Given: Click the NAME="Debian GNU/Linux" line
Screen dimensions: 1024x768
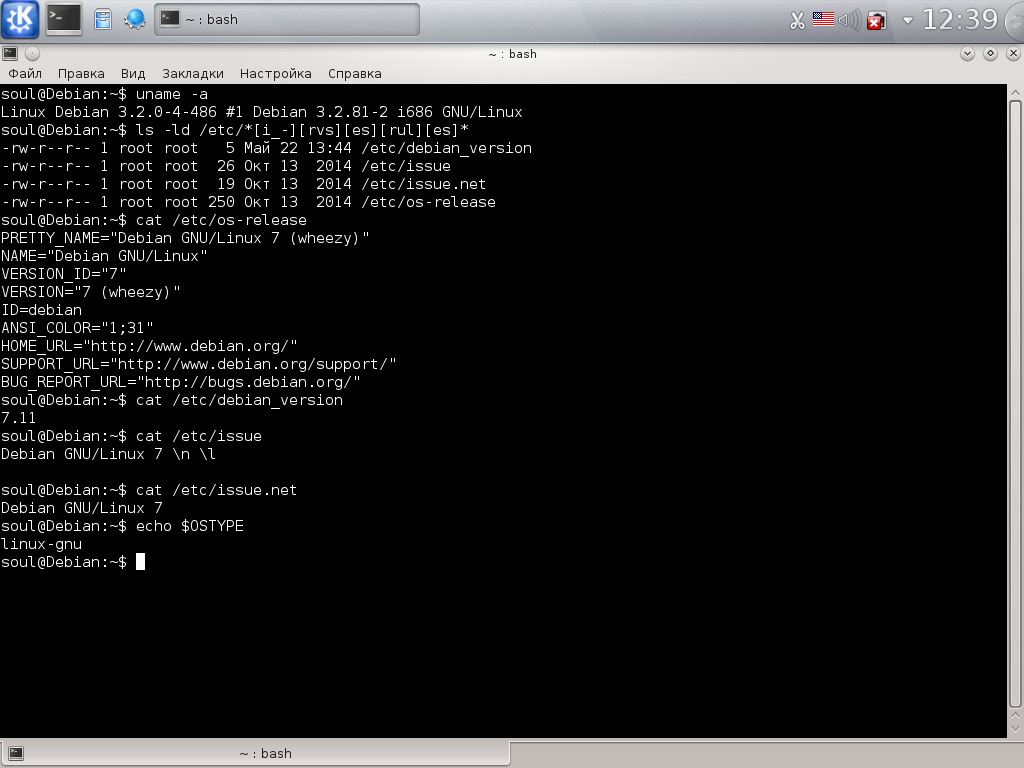Looking at the screenshot, I should point(104,256).
